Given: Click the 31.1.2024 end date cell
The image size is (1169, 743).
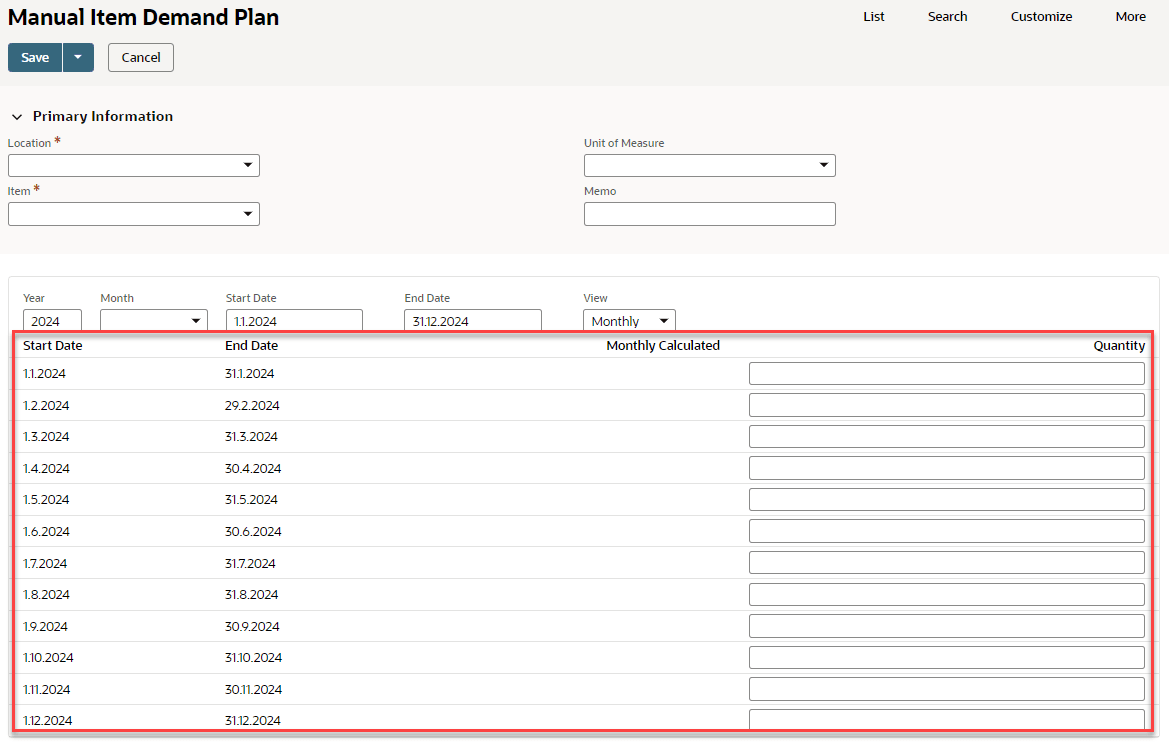Looking at the screenshot, I should [250, 373].
